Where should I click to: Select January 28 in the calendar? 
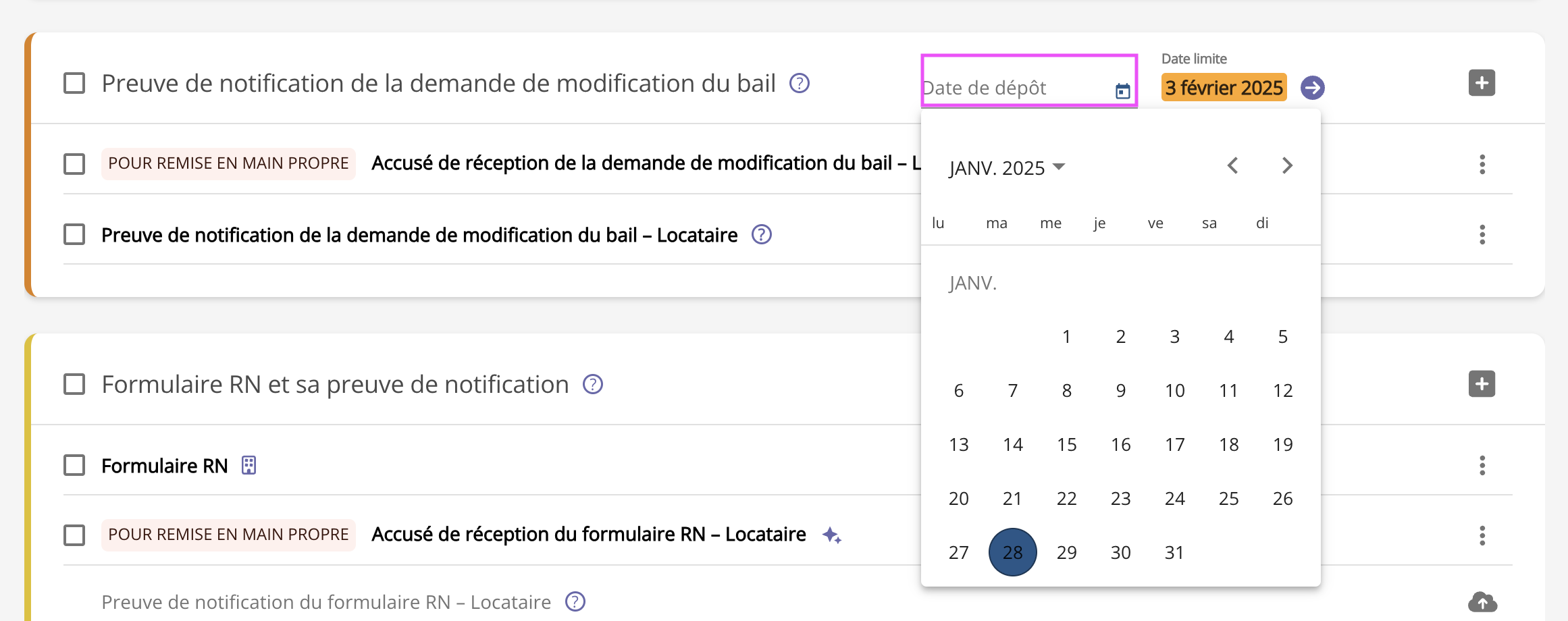point(1012,552)
